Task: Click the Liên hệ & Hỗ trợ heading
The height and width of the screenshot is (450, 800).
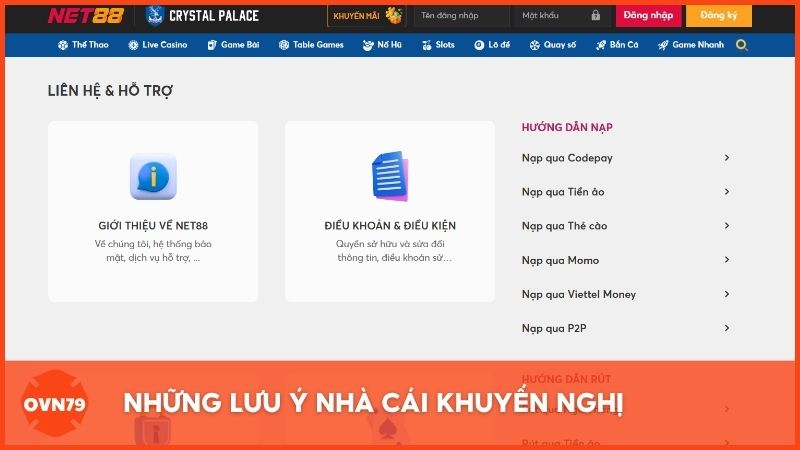Action: pyautogui.click(x=110, y=91)
